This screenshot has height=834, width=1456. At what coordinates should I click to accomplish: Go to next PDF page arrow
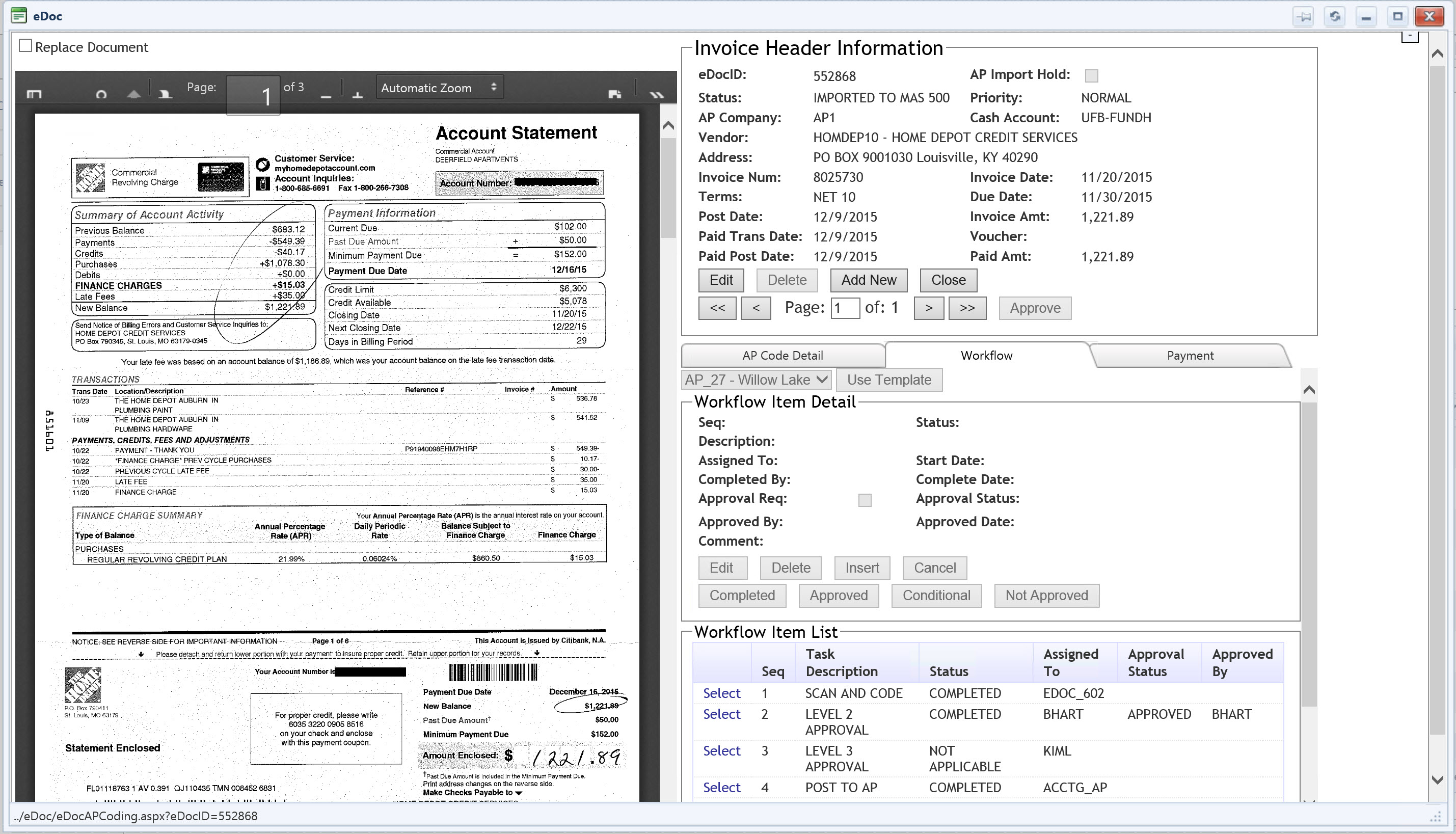click(x=166, y=93)
